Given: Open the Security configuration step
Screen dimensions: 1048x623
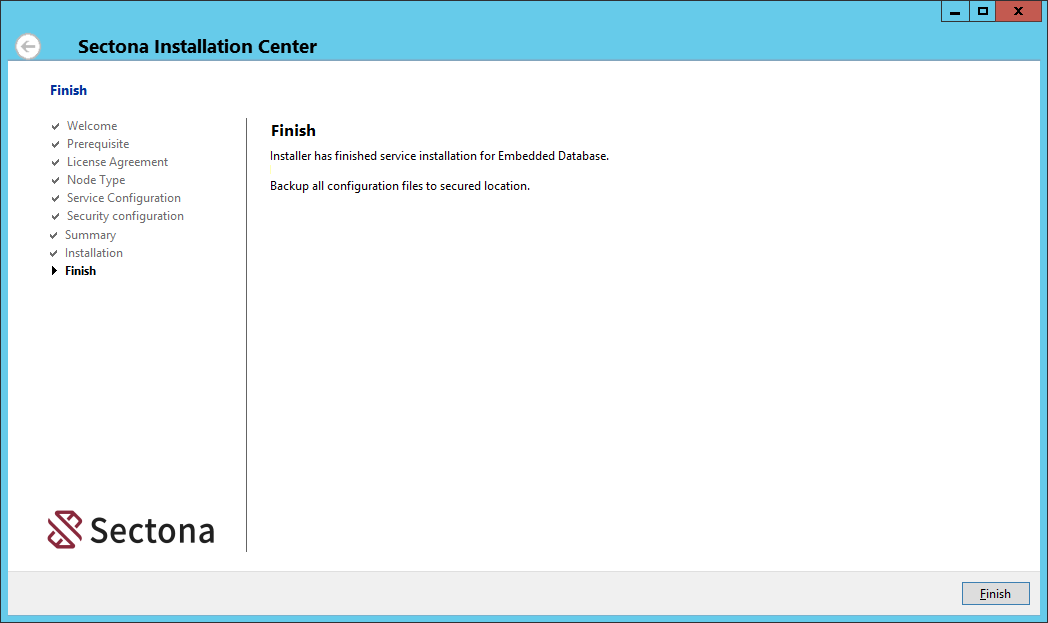Looking at the screenshot, I should click(x=125, y=216).
